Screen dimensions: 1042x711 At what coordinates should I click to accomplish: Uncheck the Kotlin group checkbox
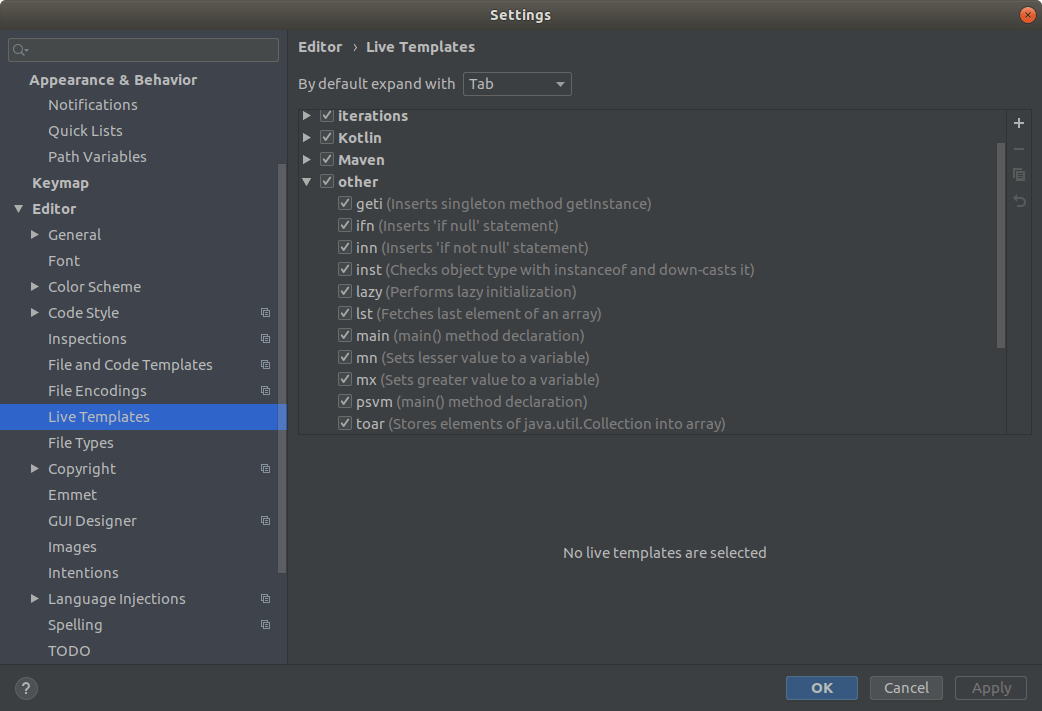(x=326, y=137)
